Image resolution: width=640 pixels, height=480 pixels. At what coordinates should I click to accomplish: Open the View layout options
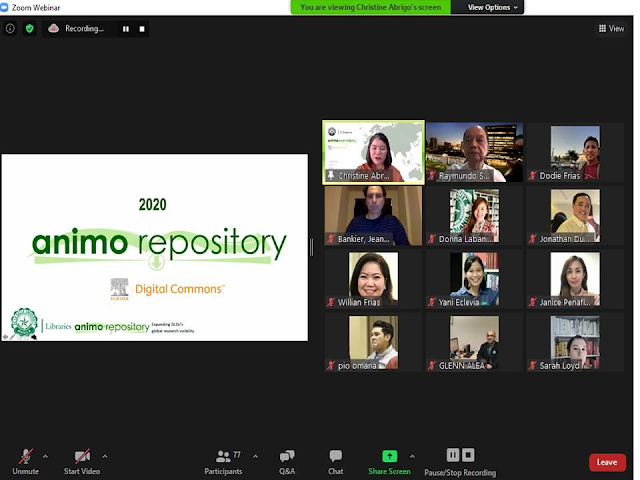[x=611, y=29]
